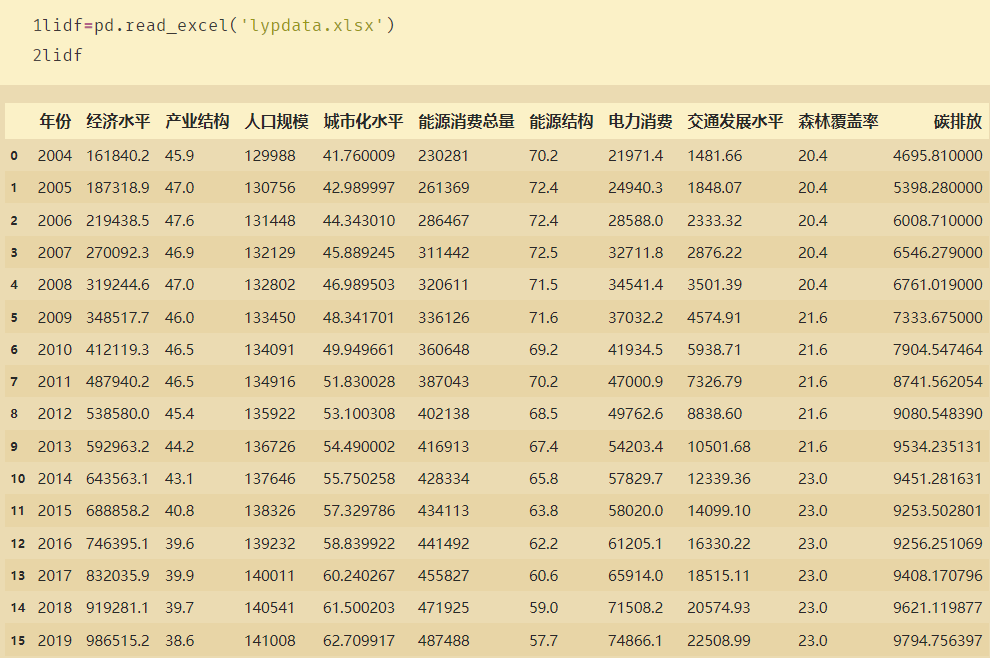Click cell 58.839922 in 2016 row
990x658 pixels.
point(359,544)
